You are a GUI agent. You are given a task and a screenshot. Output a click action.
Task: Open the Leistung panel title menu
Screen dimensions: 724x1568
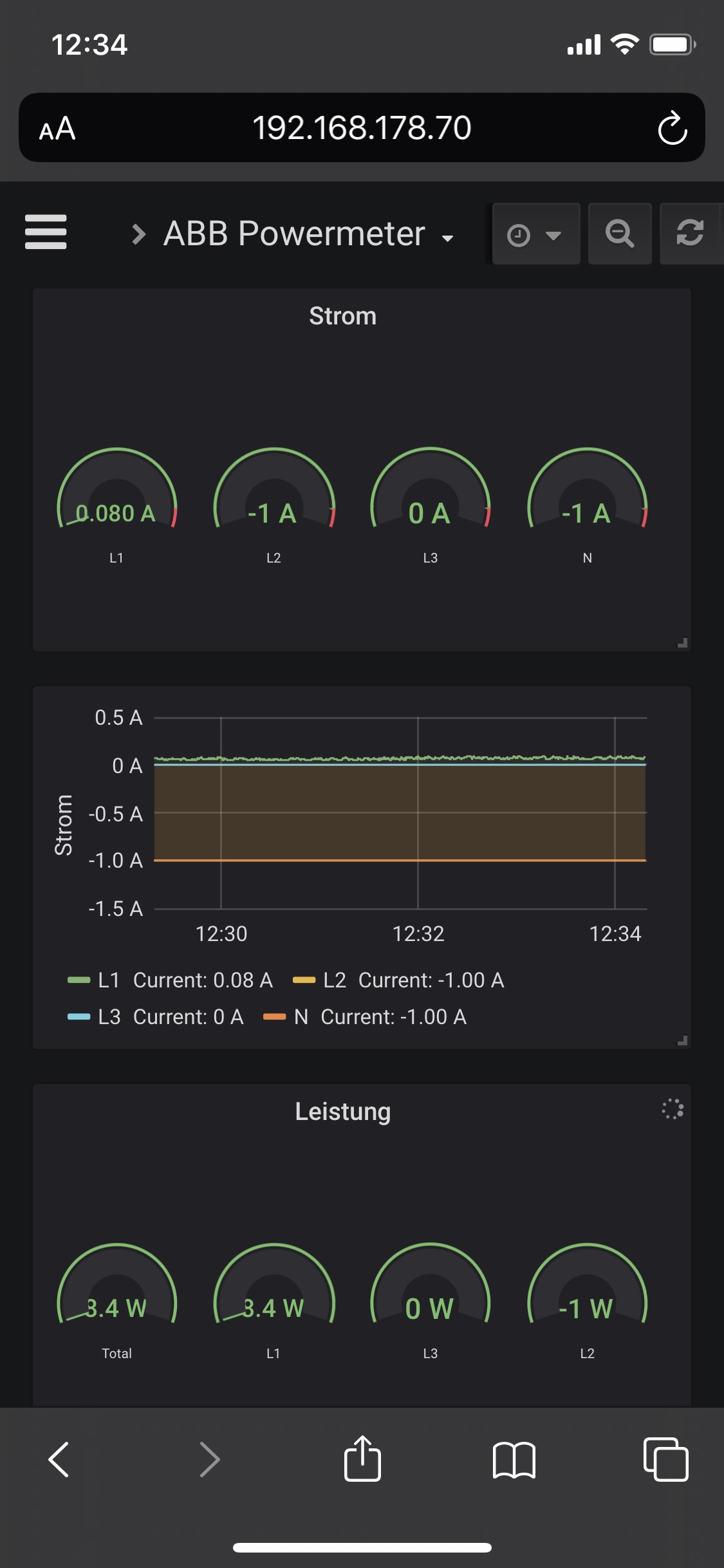(342, 1112)
